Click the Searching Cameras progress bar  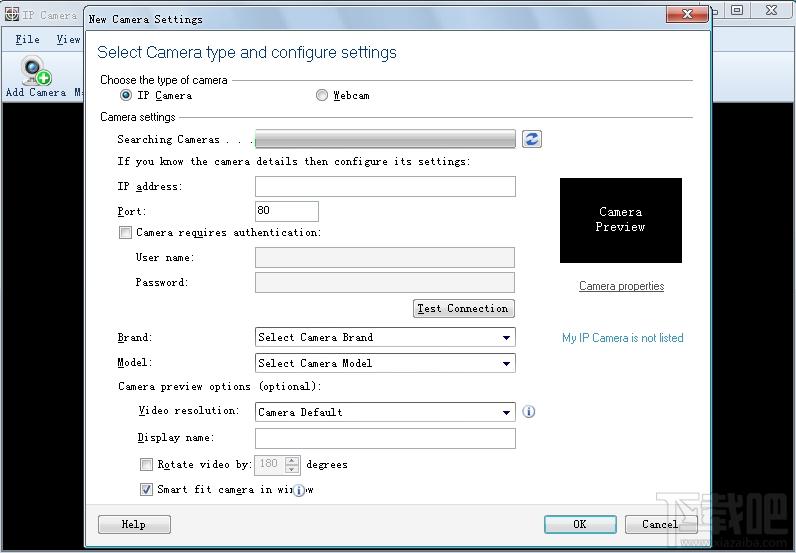point(385,139)
